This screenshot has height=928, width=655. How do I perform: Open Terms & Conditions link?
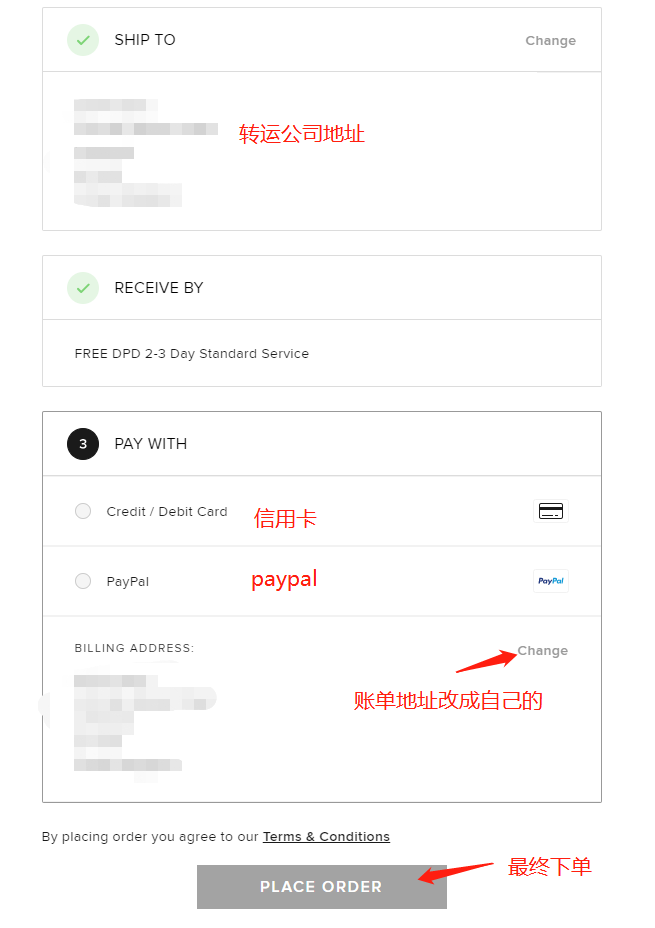[x=326, y=837]
